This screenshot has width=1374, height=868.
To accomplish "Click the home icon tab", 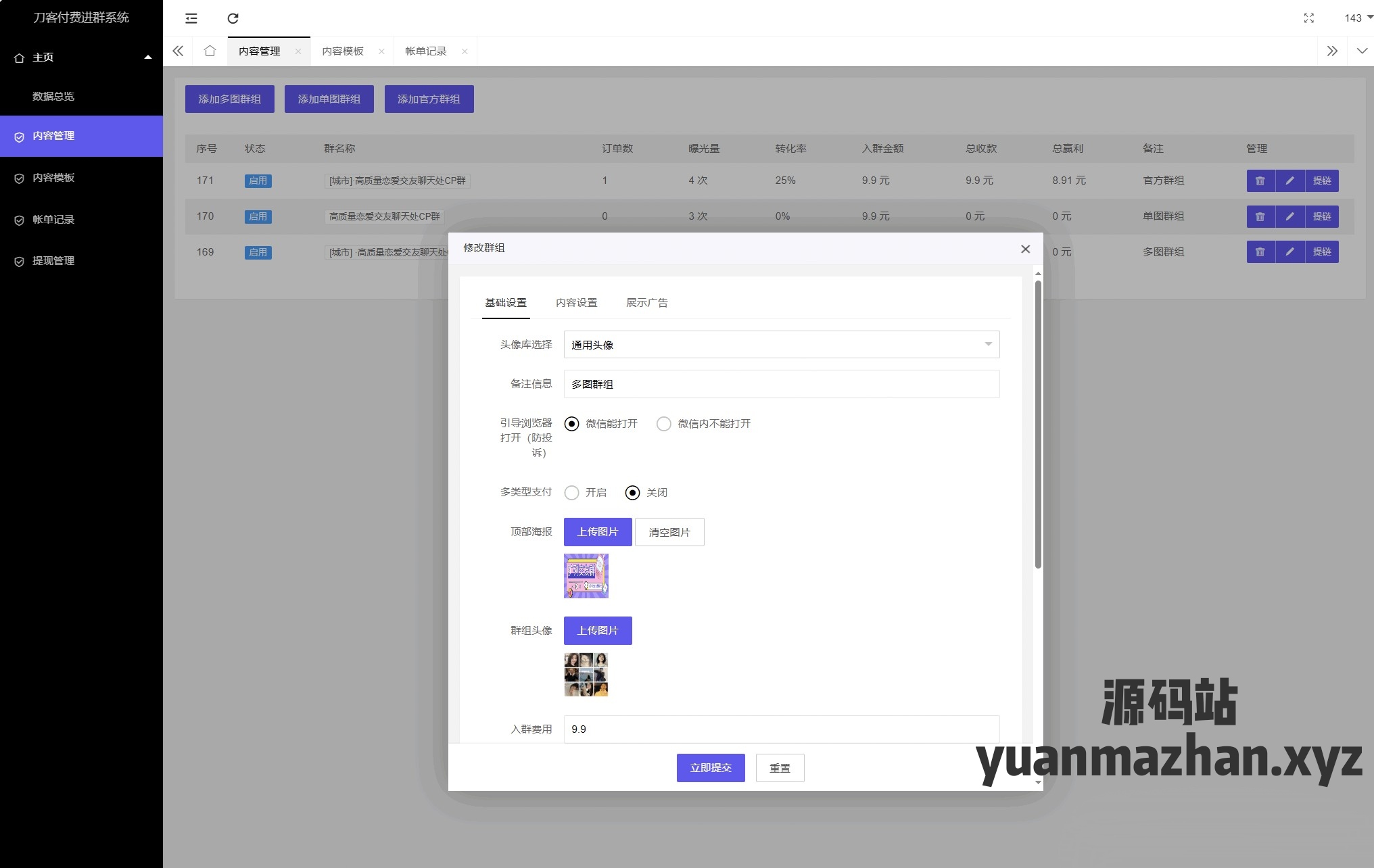I will [210, 51].
